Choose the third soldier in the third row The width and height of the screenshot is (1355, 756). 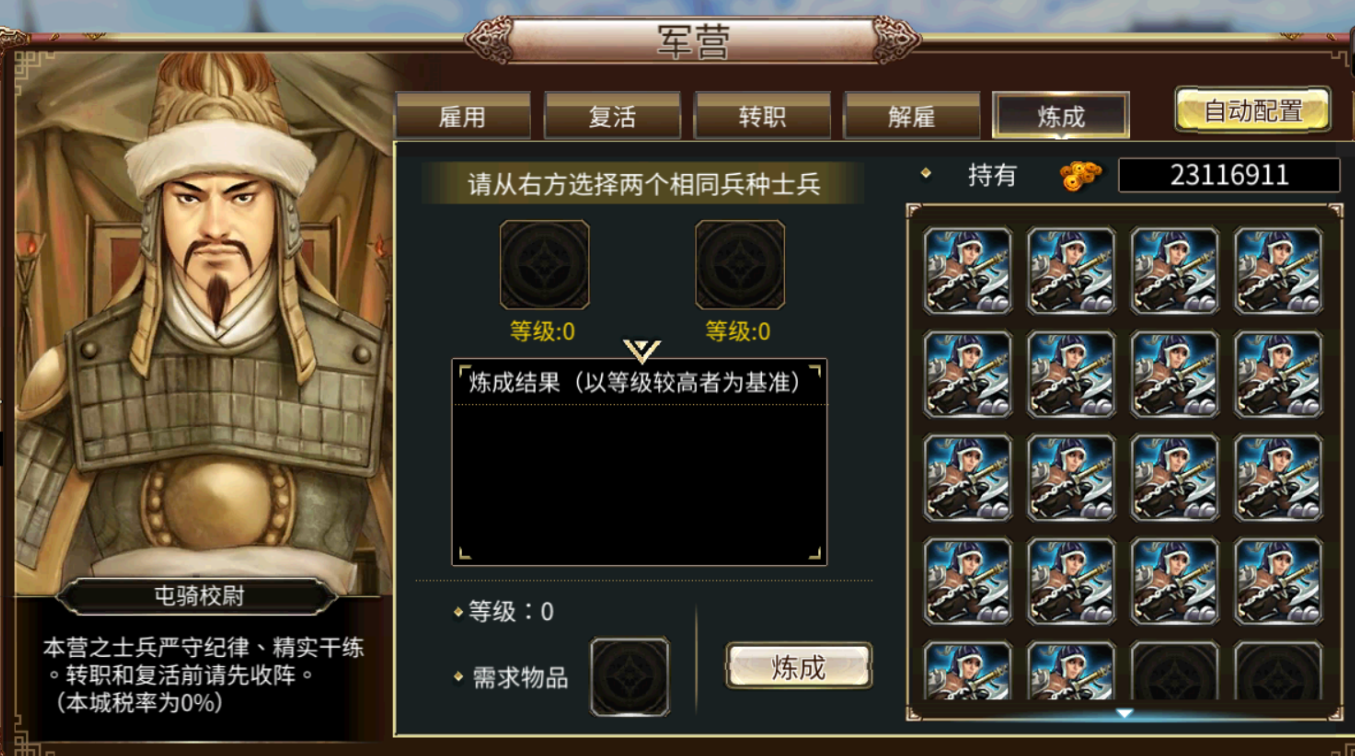coord(1175,478)
